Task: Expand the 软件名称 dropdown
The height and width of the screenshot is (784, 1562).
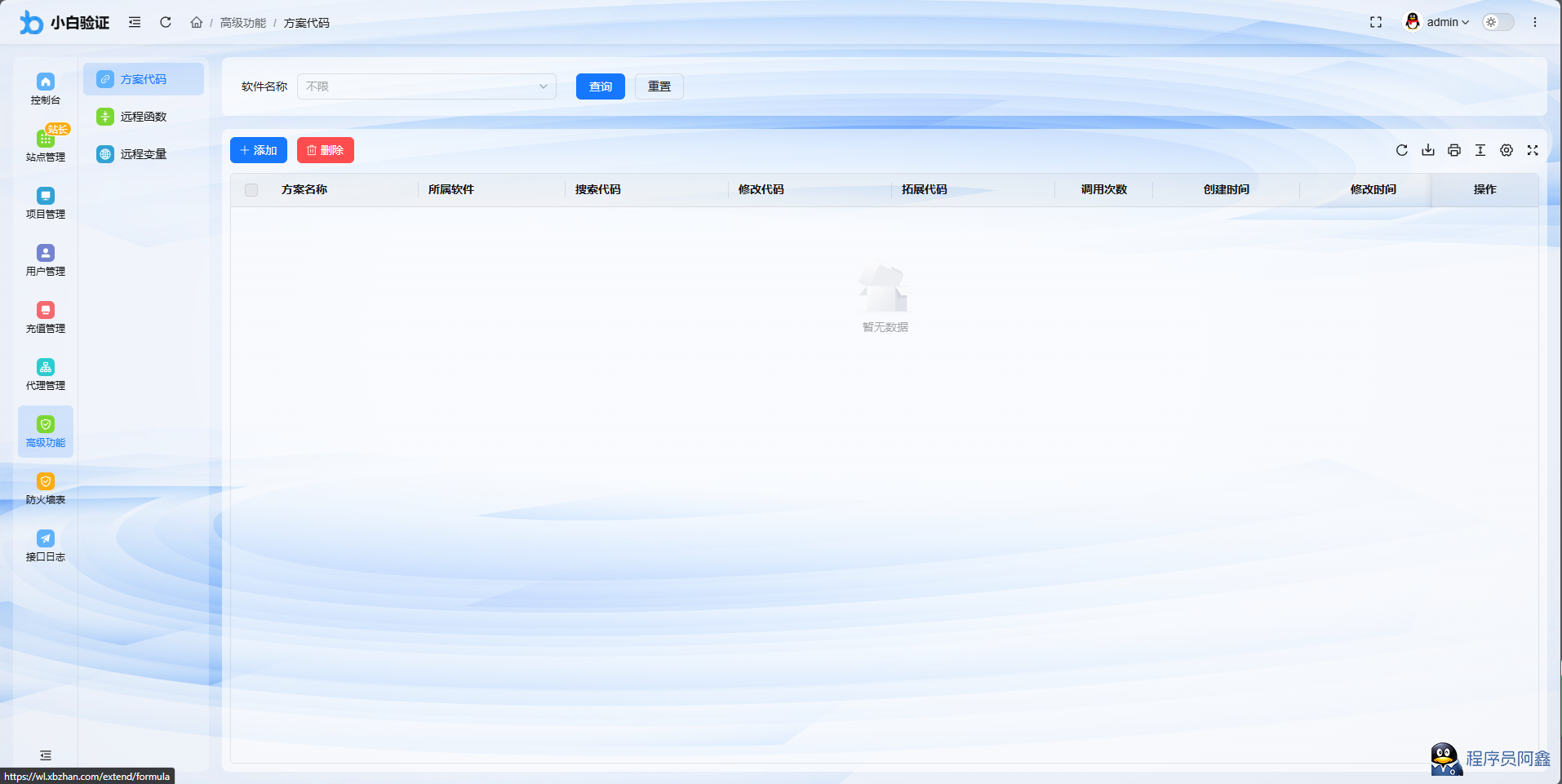Action: point(426,86)
